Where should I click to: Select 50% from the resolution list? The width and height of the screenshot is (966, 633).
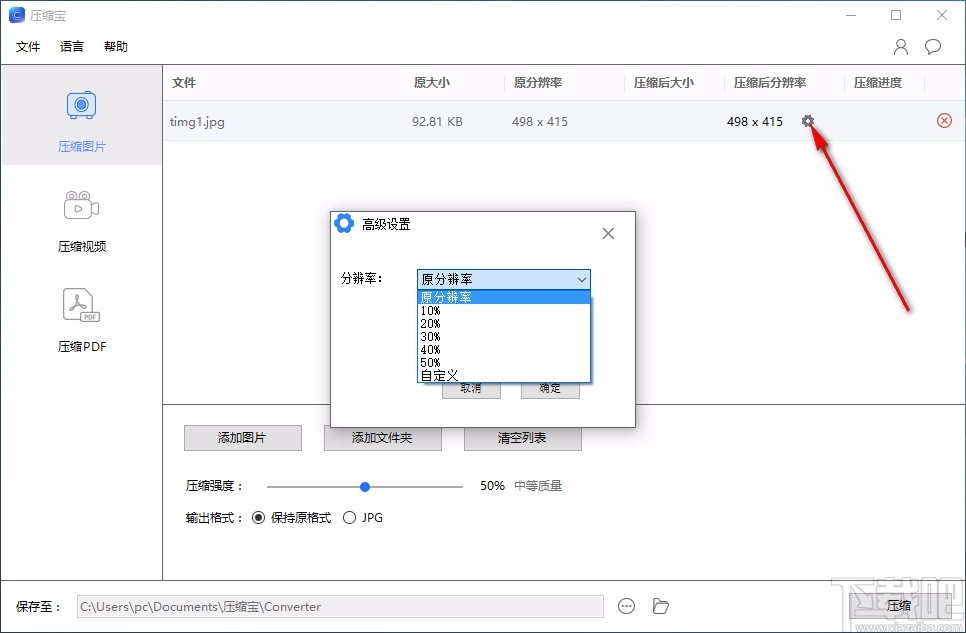click(x=430, y=362)
